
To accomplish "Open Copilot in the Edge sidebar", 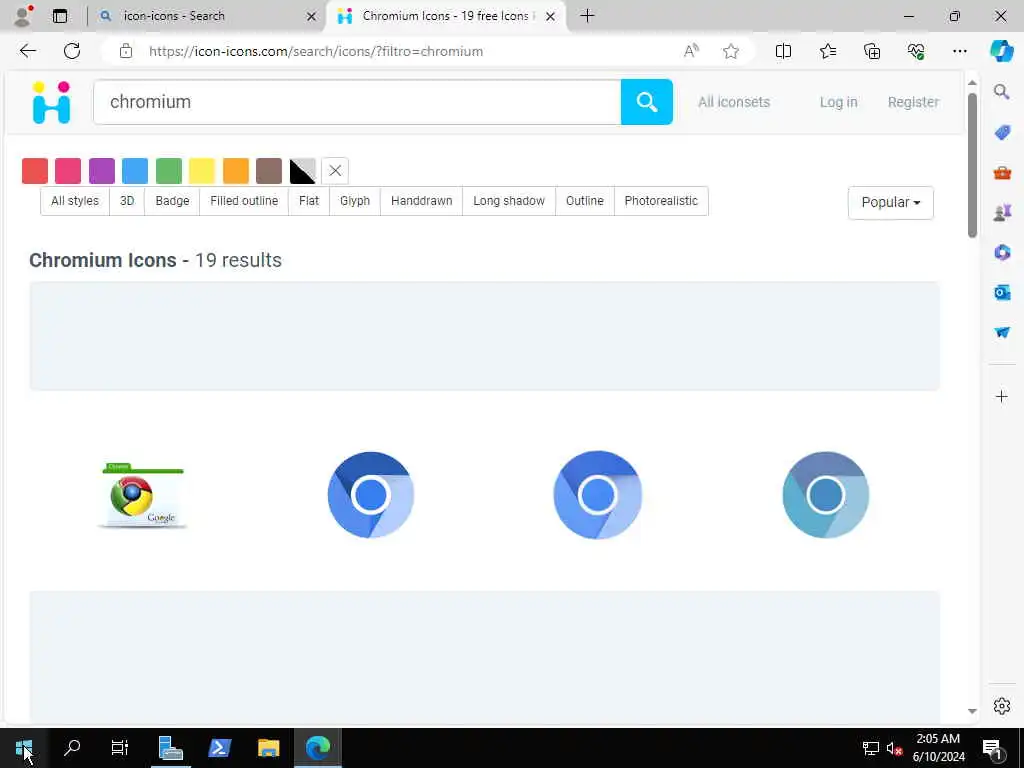I will tap(1001, 51).
